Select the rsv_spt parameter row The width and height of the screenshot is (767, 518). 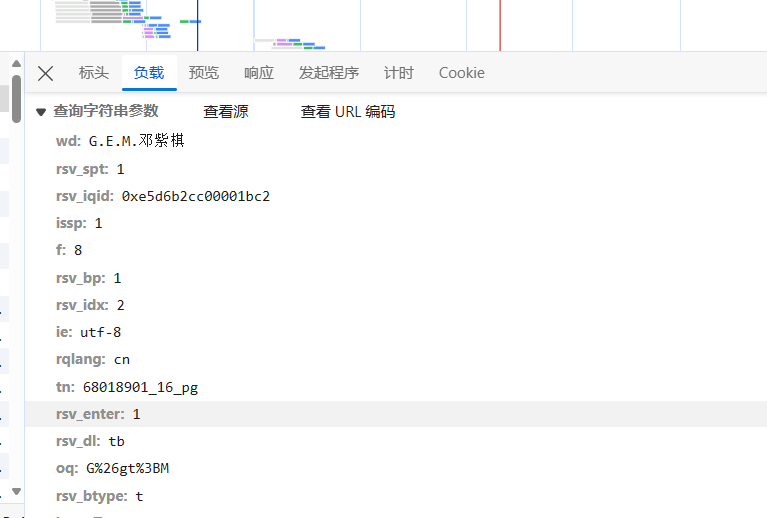pyautogui.click(x=396, y=169)
